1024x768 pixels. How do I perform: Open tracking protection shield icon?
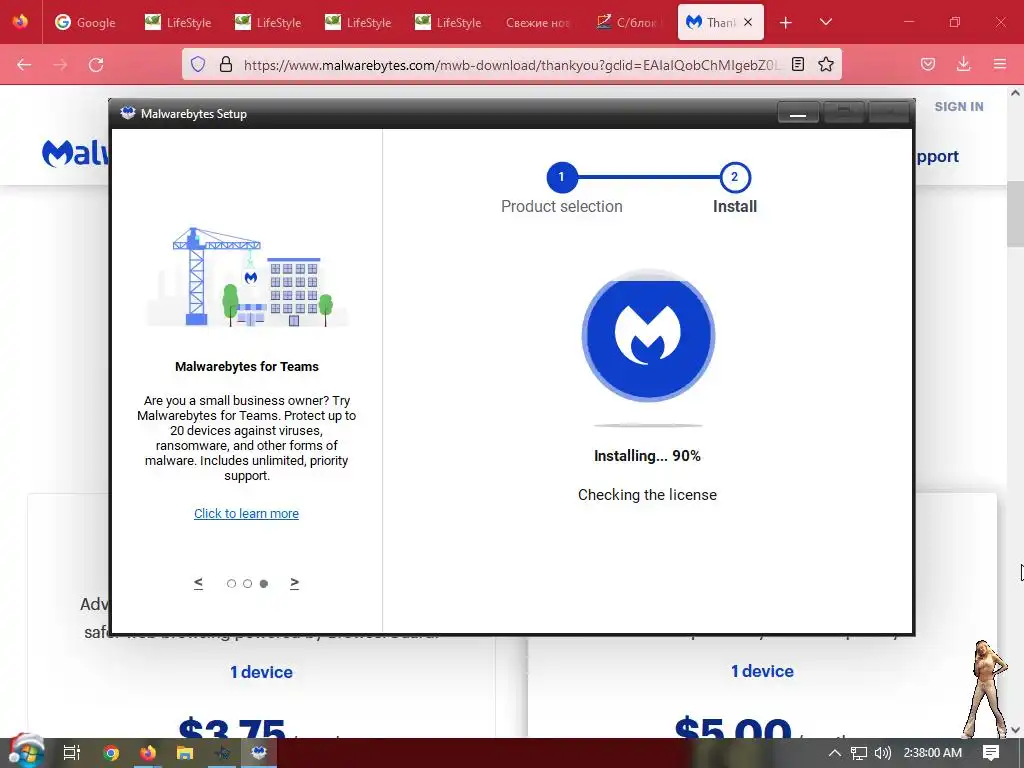coord(198,64)
